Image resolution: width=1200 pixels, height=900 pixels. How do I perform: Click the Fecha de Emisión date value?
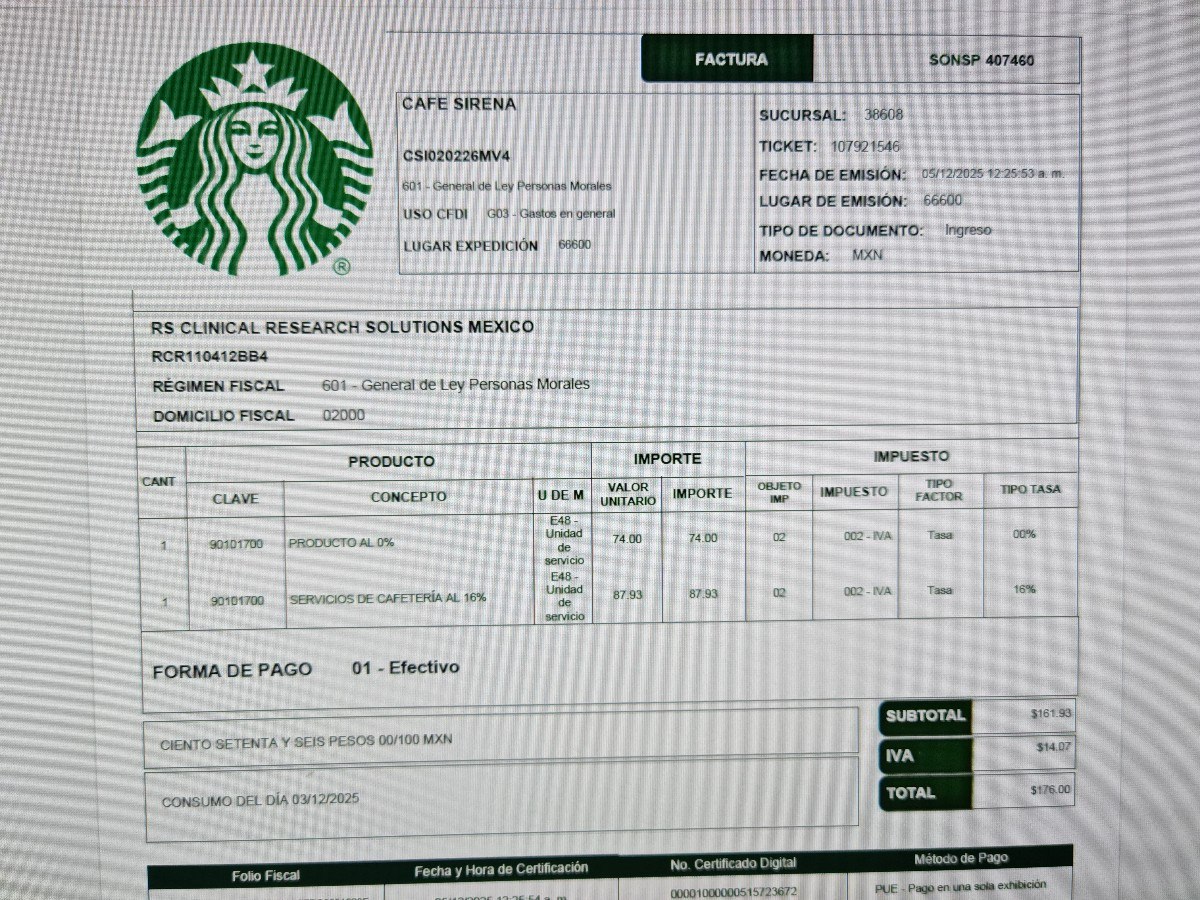pyautogui.click(x=992, y=173)
